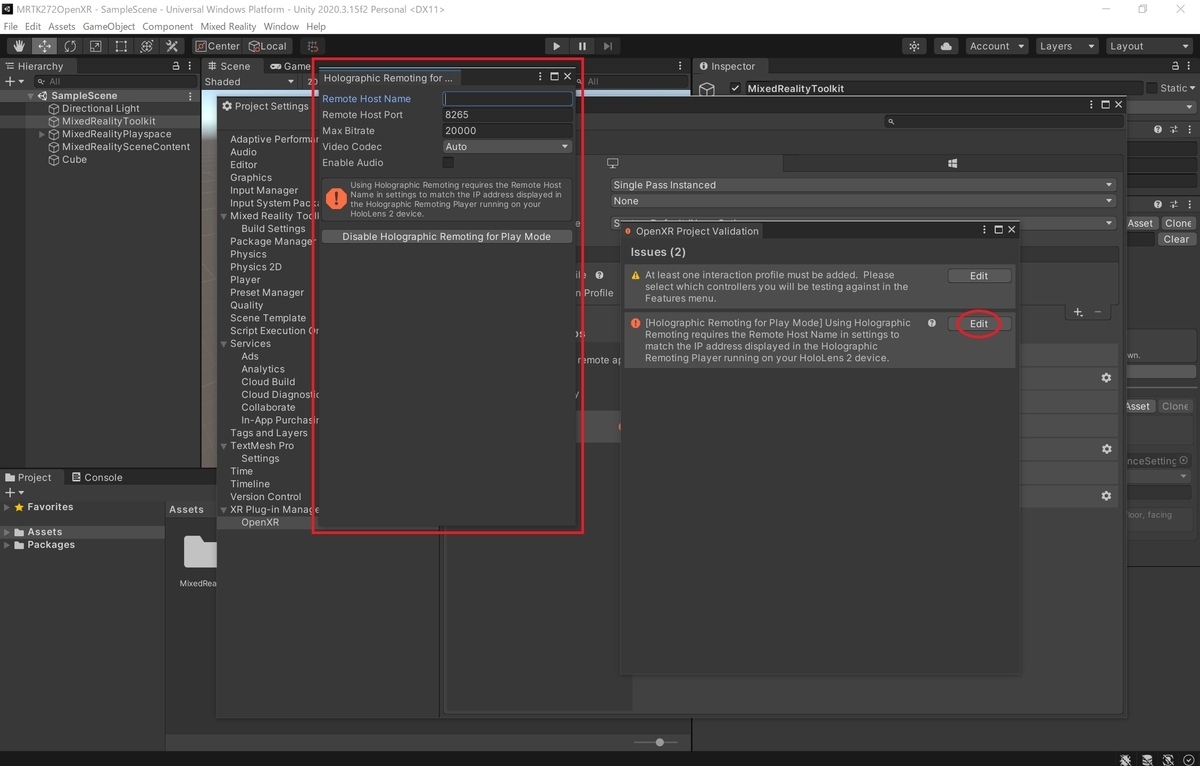1200x766 pixels.
Task: Select Player in Project Settings list
Action: coord(245,280)
